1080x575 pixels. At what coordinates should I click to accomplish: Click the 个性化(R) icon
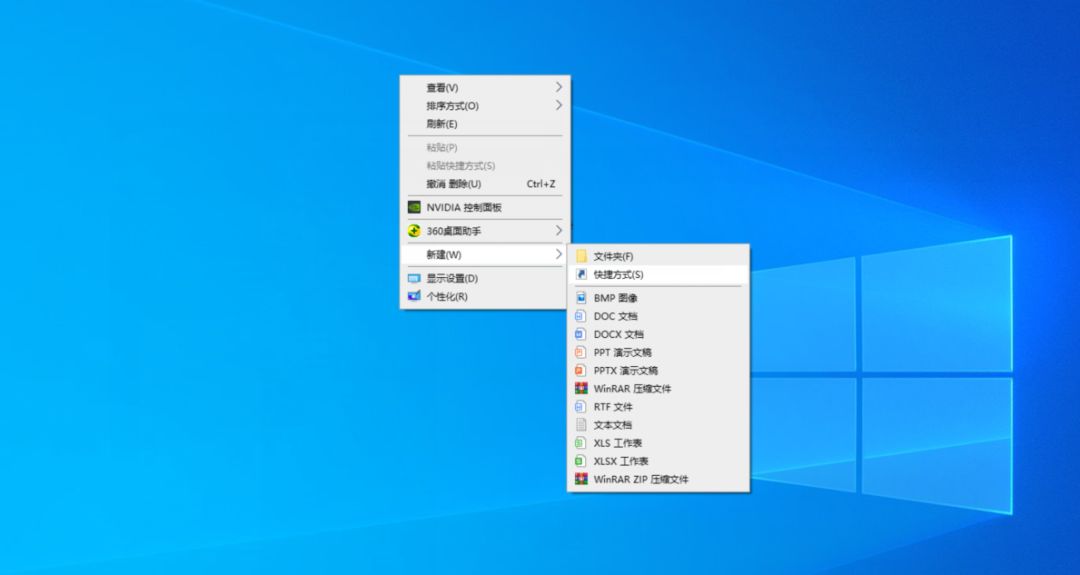click(414, 297)
